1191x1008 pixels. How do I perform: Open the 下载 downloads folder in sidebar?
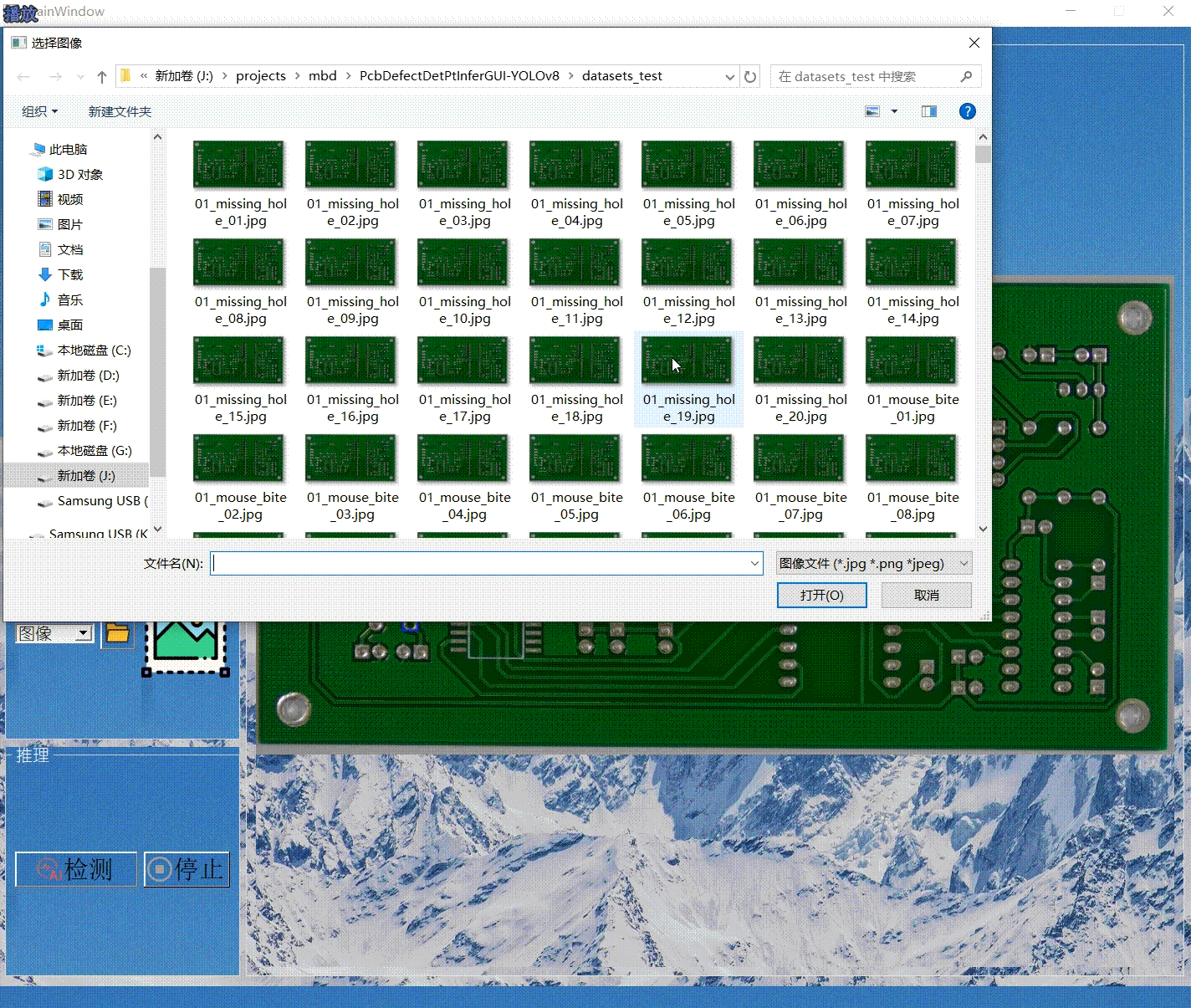(70, 275)
